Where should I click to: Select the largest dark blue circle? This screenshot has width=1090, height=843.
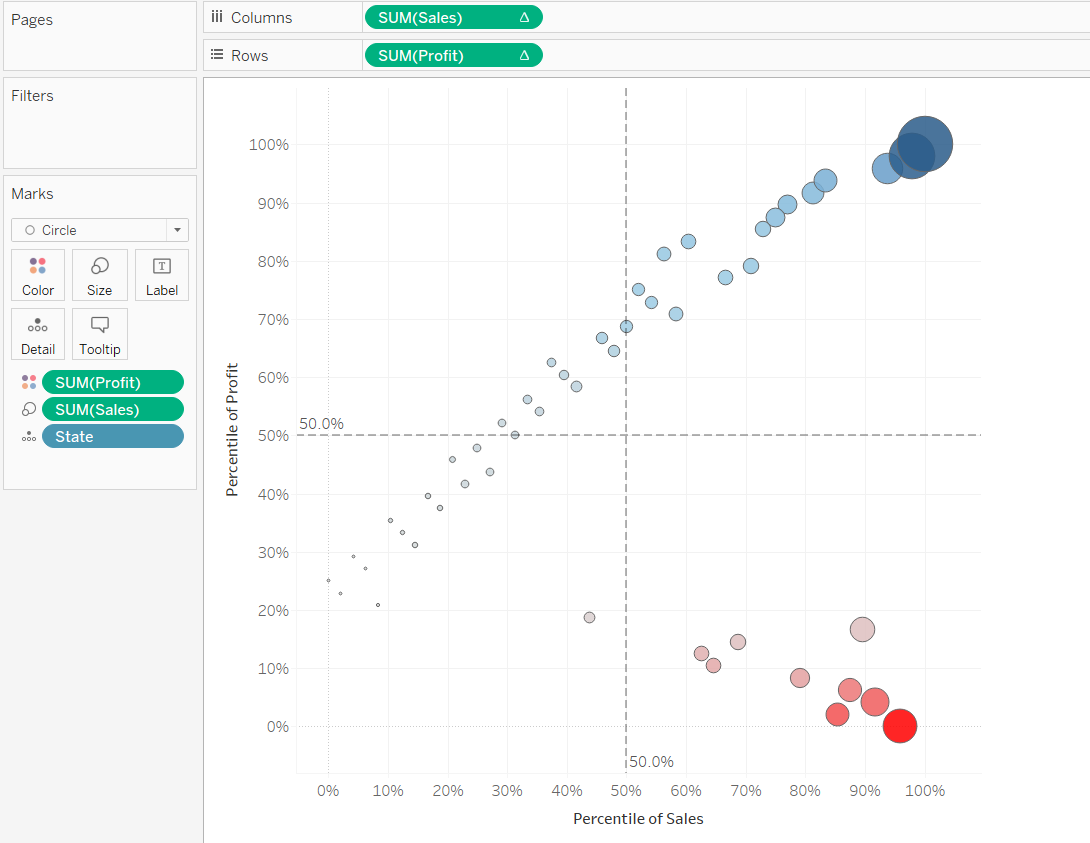[x=925, y=144]
